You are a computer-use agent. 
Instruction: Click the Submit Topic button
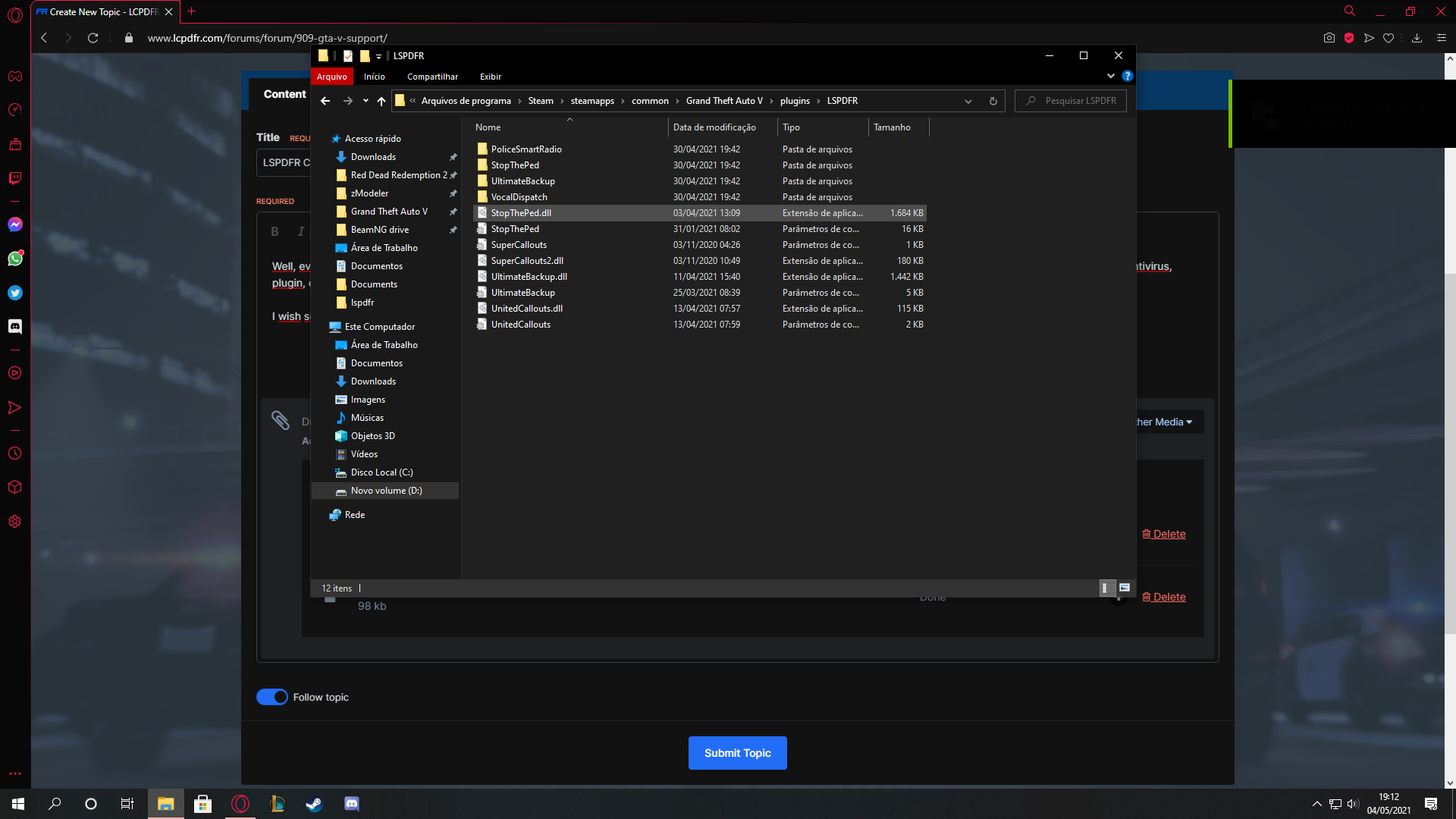click(x=737, y=753)
